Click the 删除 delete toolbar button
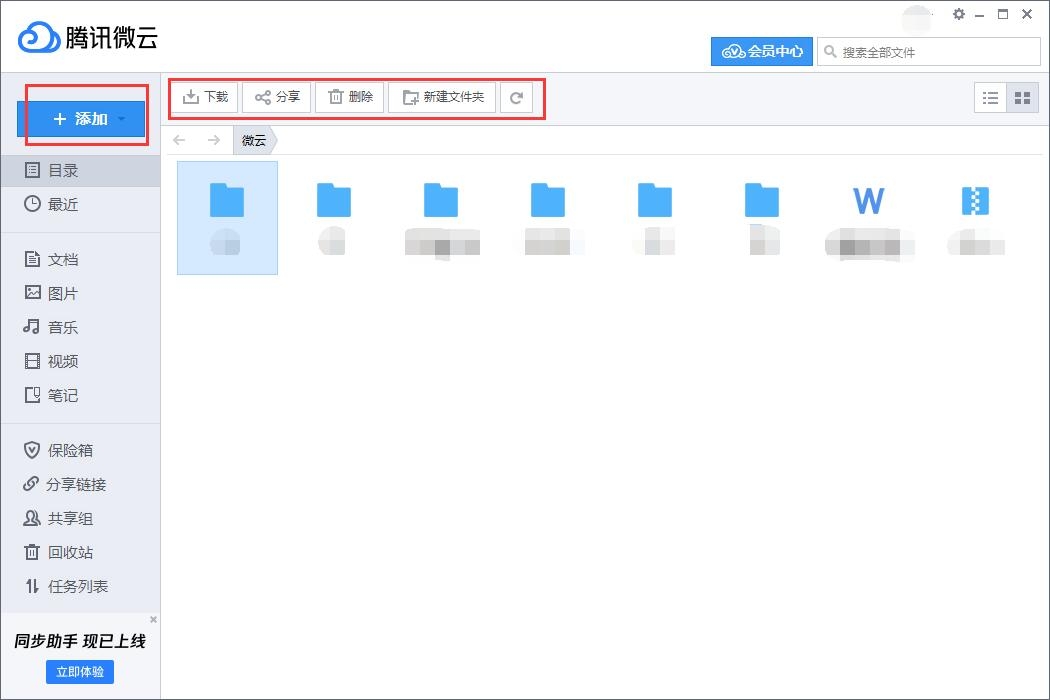 pyautogui.click(x=350, y=97)
